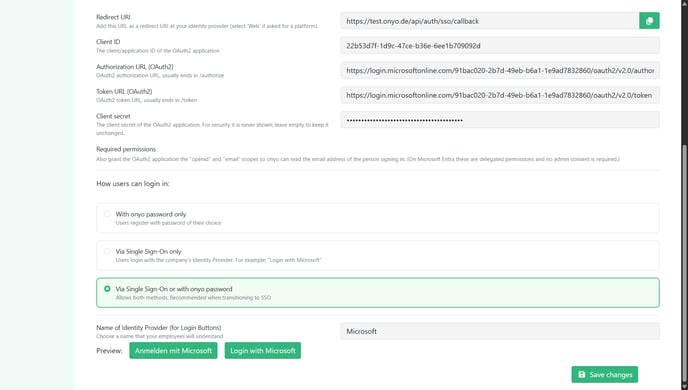The image size is (688, 390).
Task: Click into the Client ID field
Action: click(500, 46)
